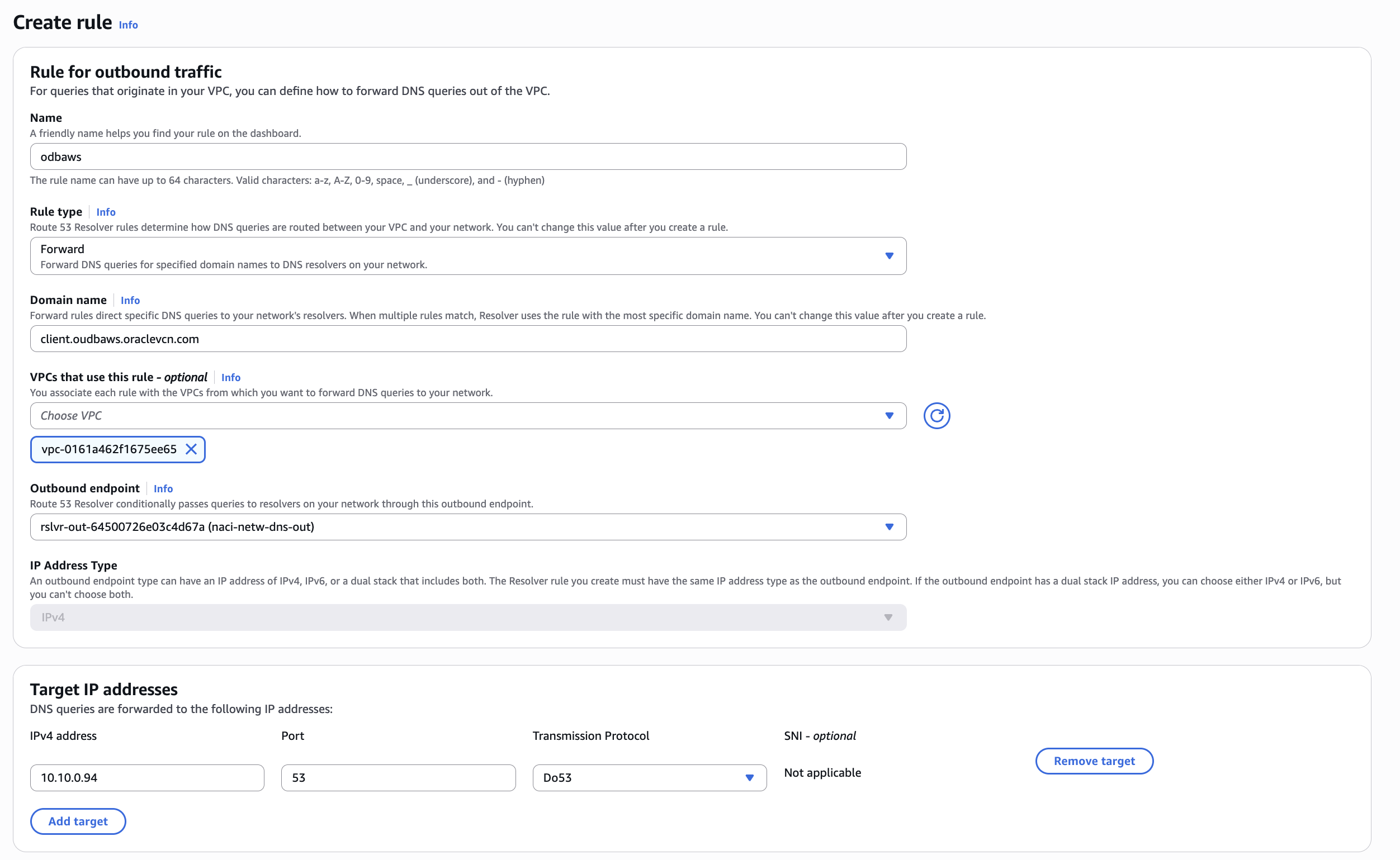Click the Outbound endpoint dropdown arrow icon
Image resolution: width=1400 pixels, height=860 pixels.
pos(889,527)
